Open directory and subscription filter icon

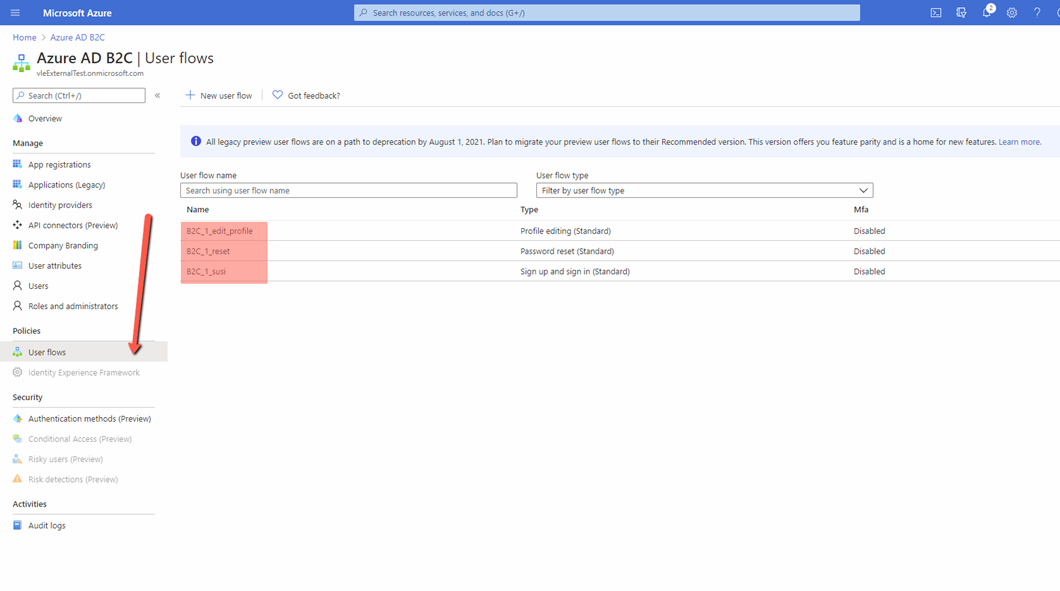pos(961,13)
